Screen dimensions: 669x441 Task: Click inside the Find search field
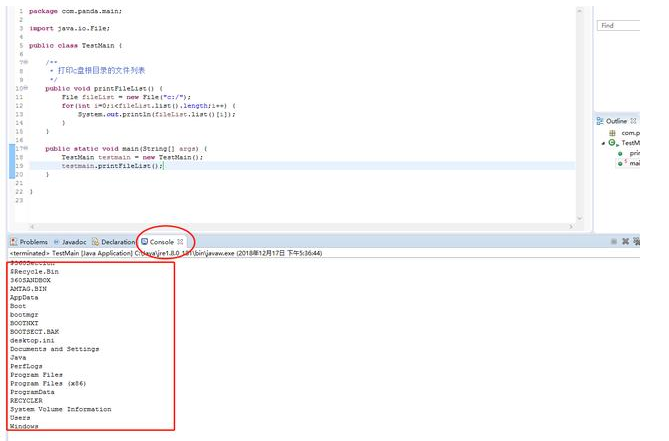[630, 25]
